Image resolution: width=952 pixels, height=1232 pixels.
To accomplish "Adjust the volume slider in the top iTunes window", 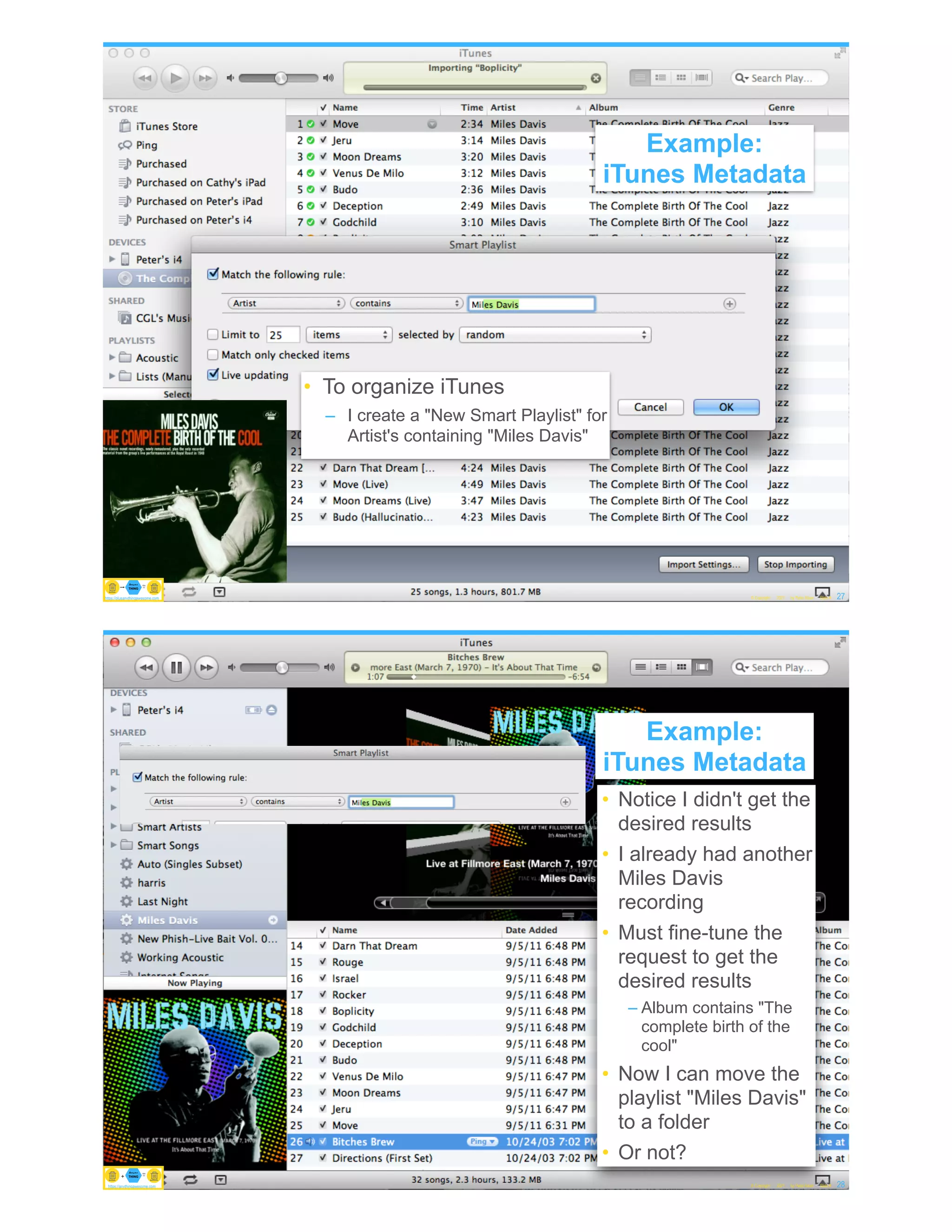I will pyautogui.click(x=280, y=78).
